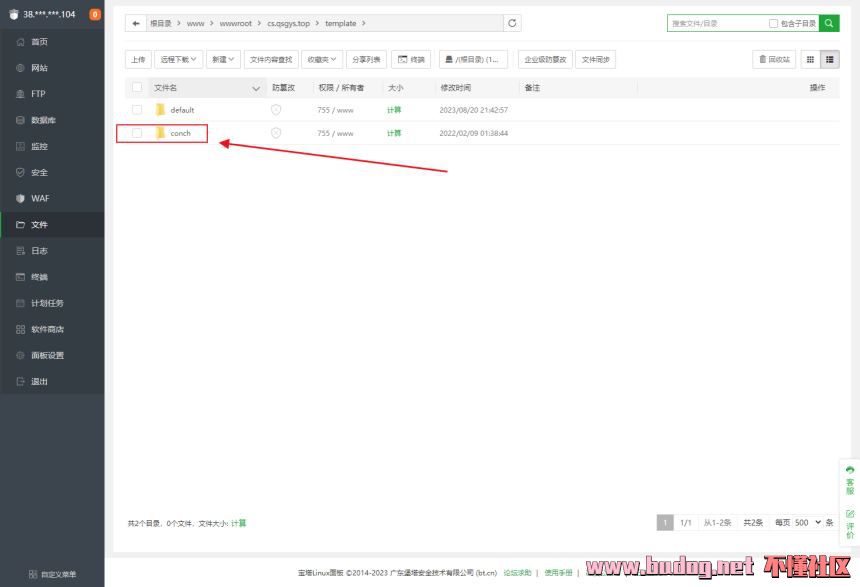The height and width of the screenshot is (587, 860).
Task: Click the default folder icon
Action: [x=160, y=110]
